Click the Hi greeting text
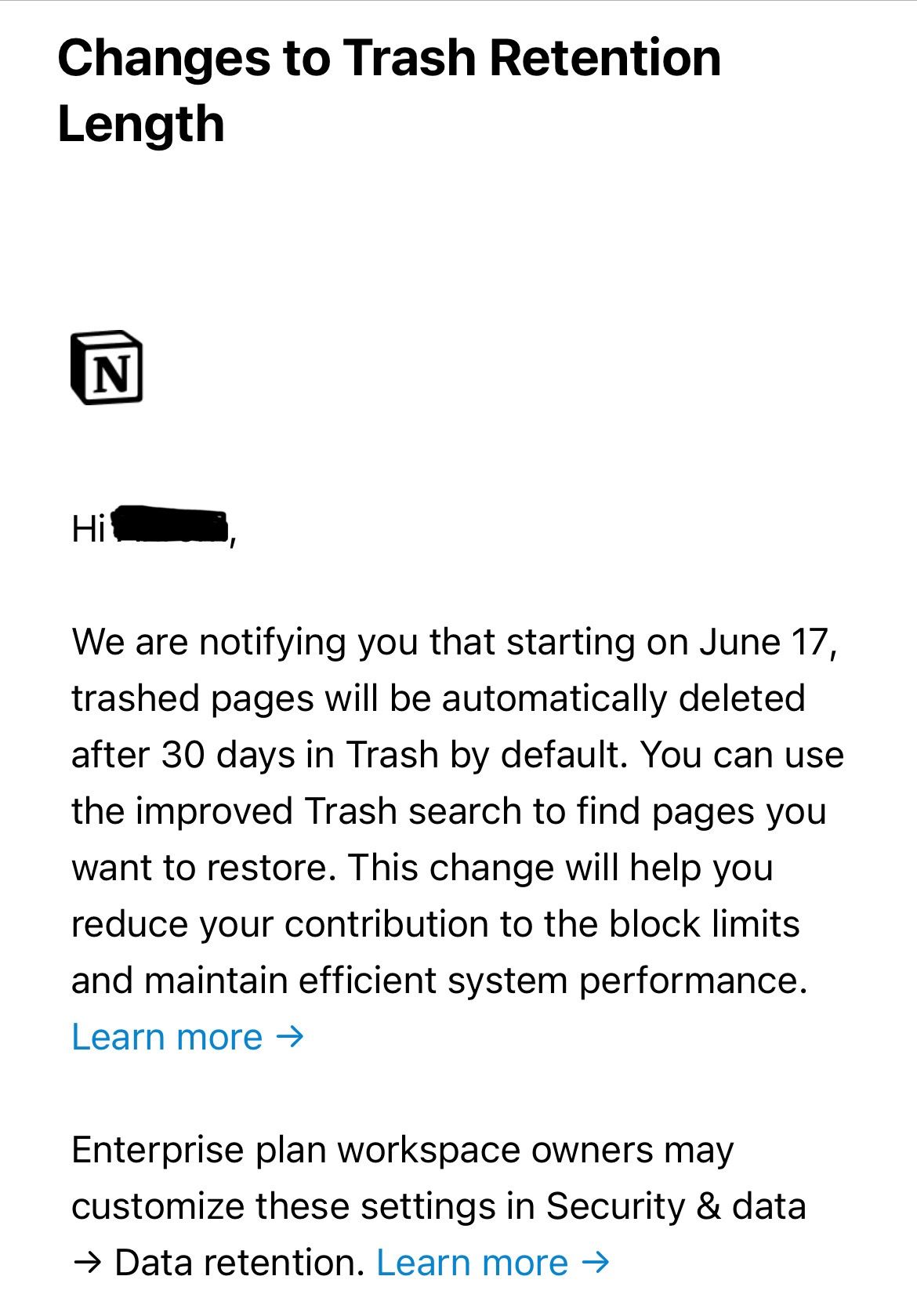The image size is (917, 1316). [89, 528]
